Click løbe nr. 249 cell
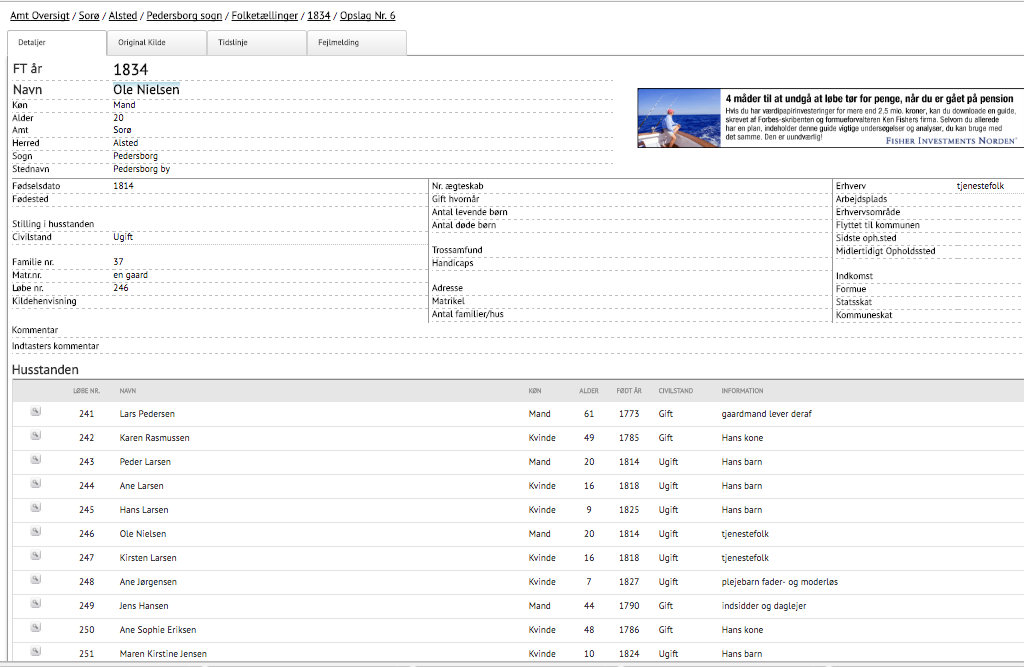 (x=86, y=606)
